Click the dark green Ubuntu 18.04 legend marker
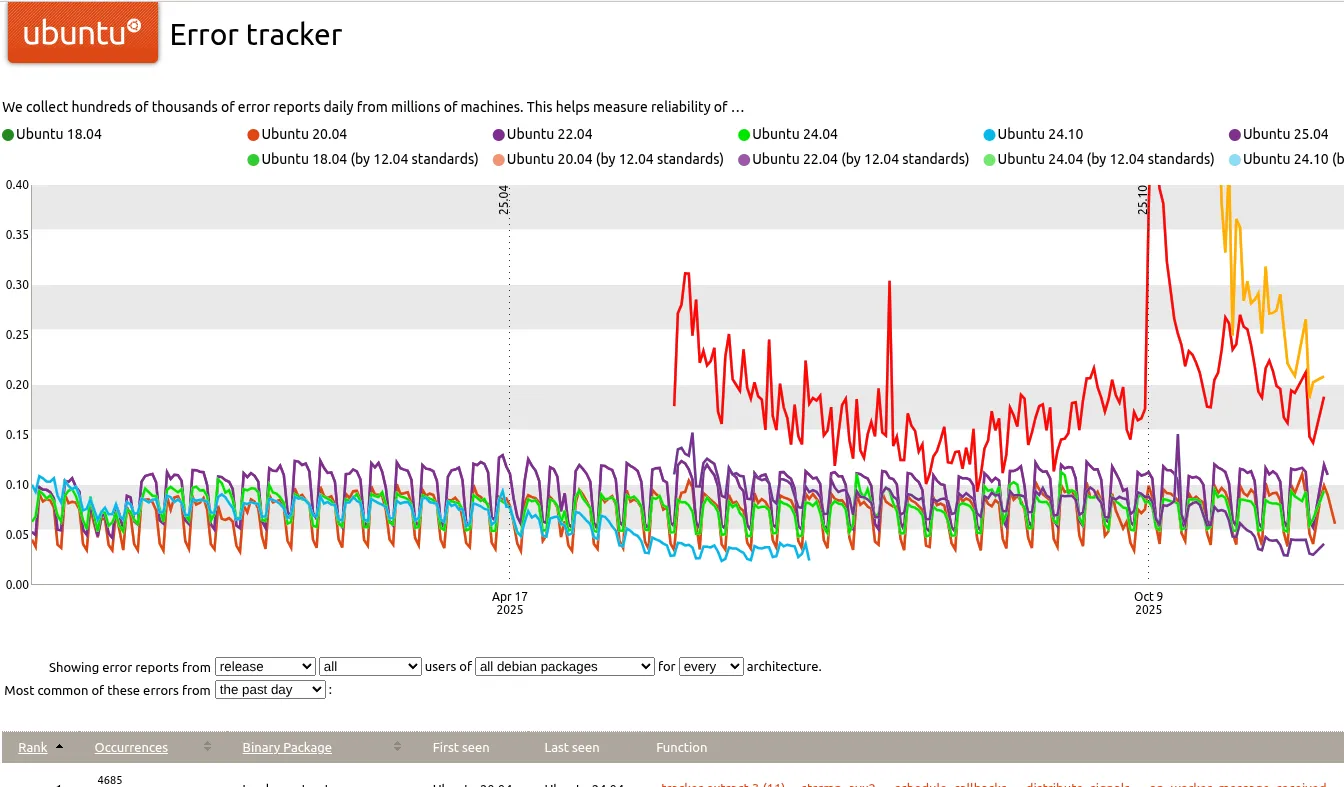Screen dimensions: 1344x787 [8, 133]
